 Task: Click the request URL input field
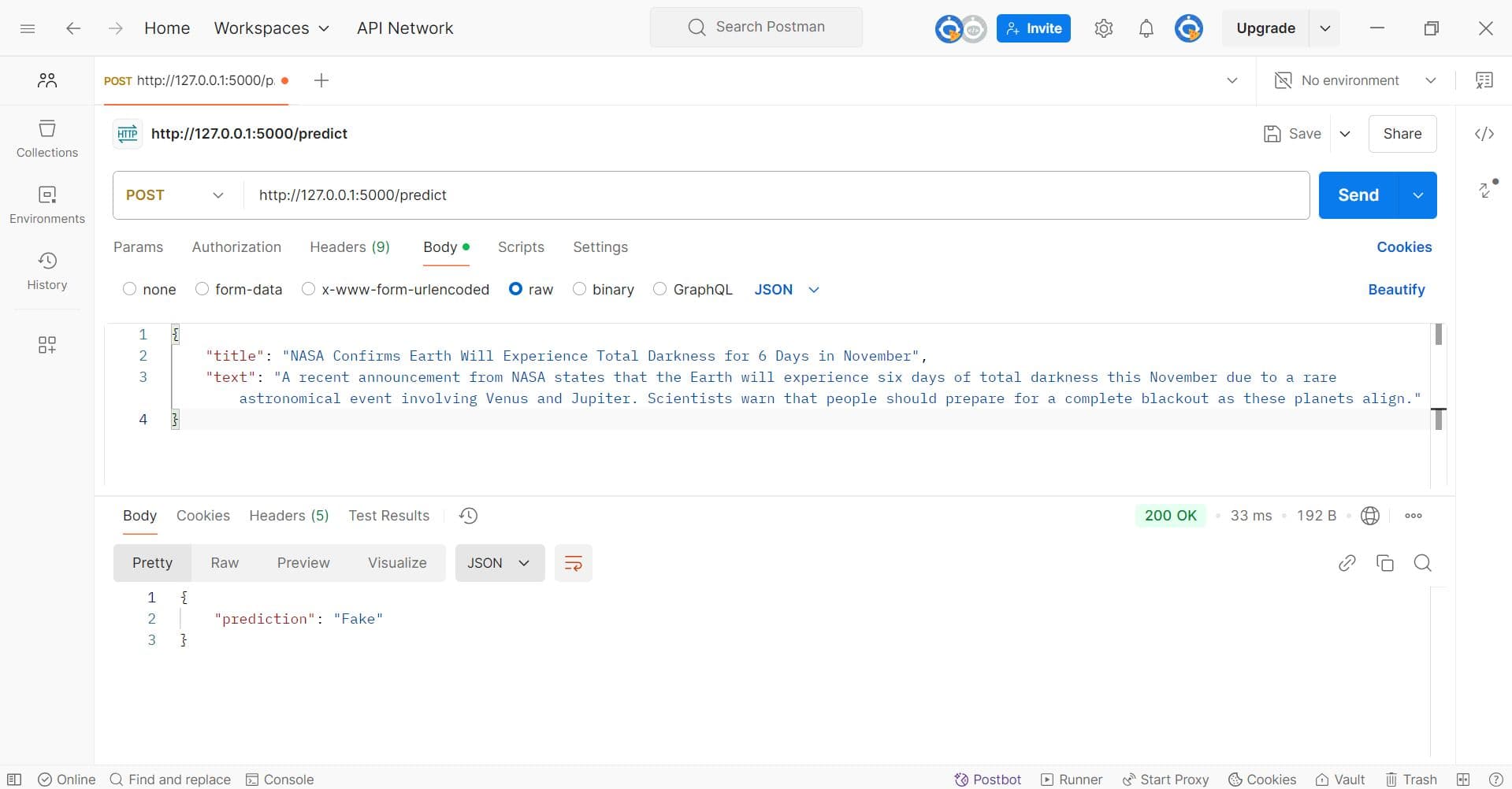[x=772, y=195]
